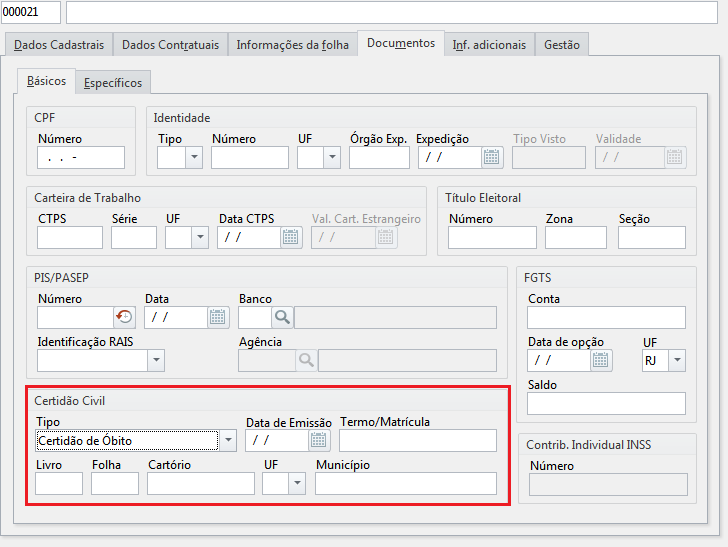728x547 pixels.
Task: Click the employee name field at top
Action: (x=392, y=12)
